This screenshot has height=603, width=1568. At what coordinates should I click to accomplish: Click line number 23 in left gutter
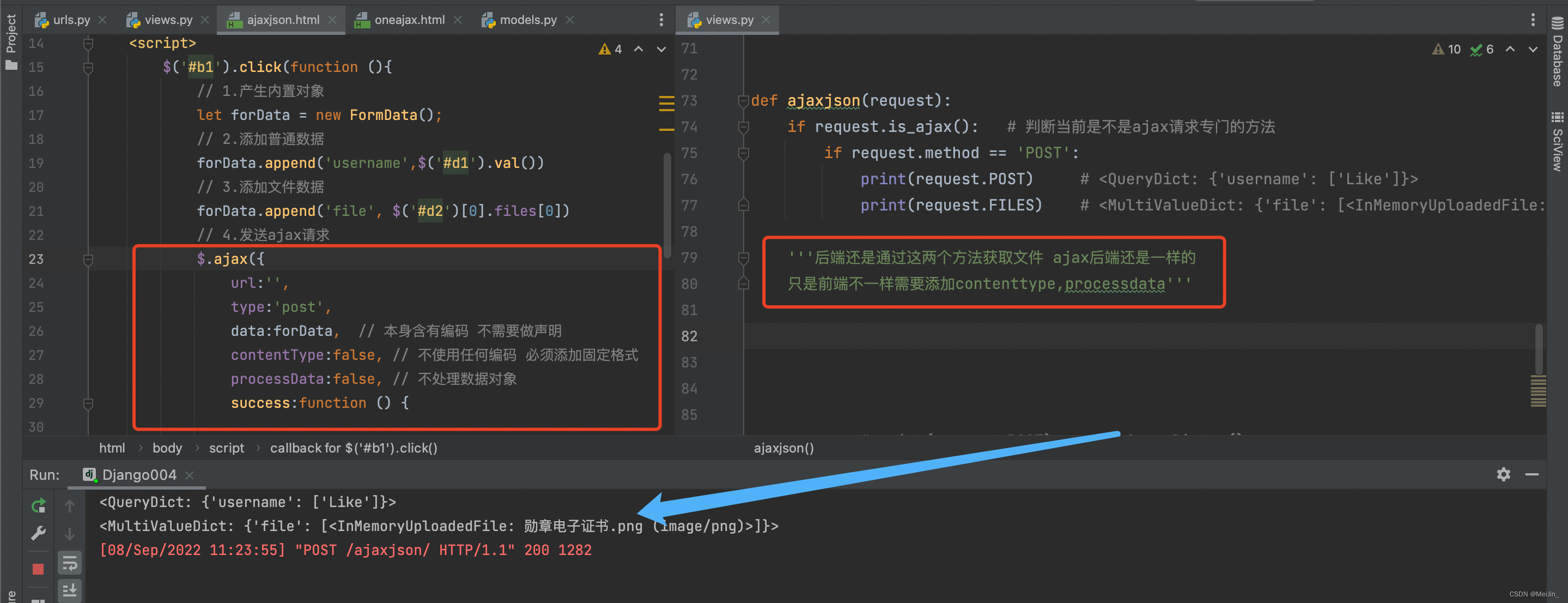(36, 260)
